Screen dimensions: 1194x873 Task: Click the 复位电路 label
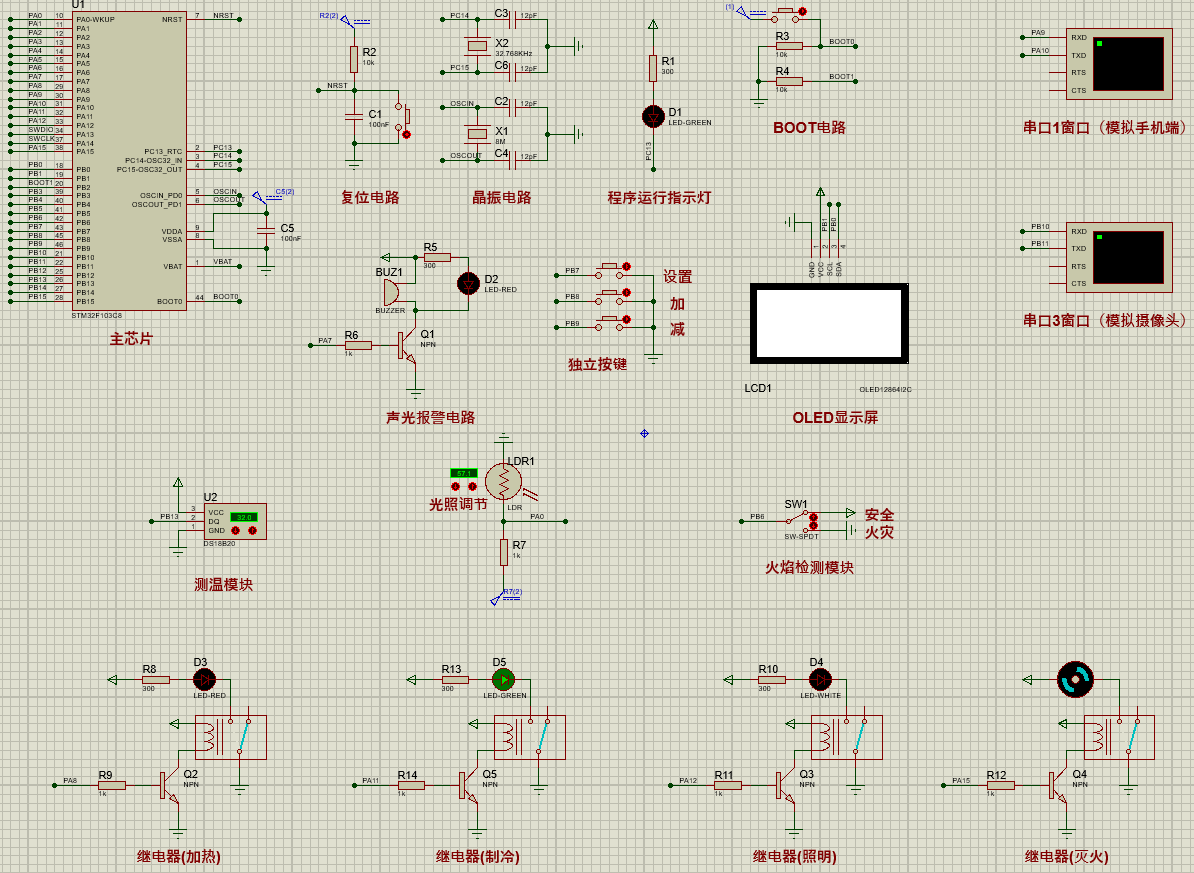point(370,197)
